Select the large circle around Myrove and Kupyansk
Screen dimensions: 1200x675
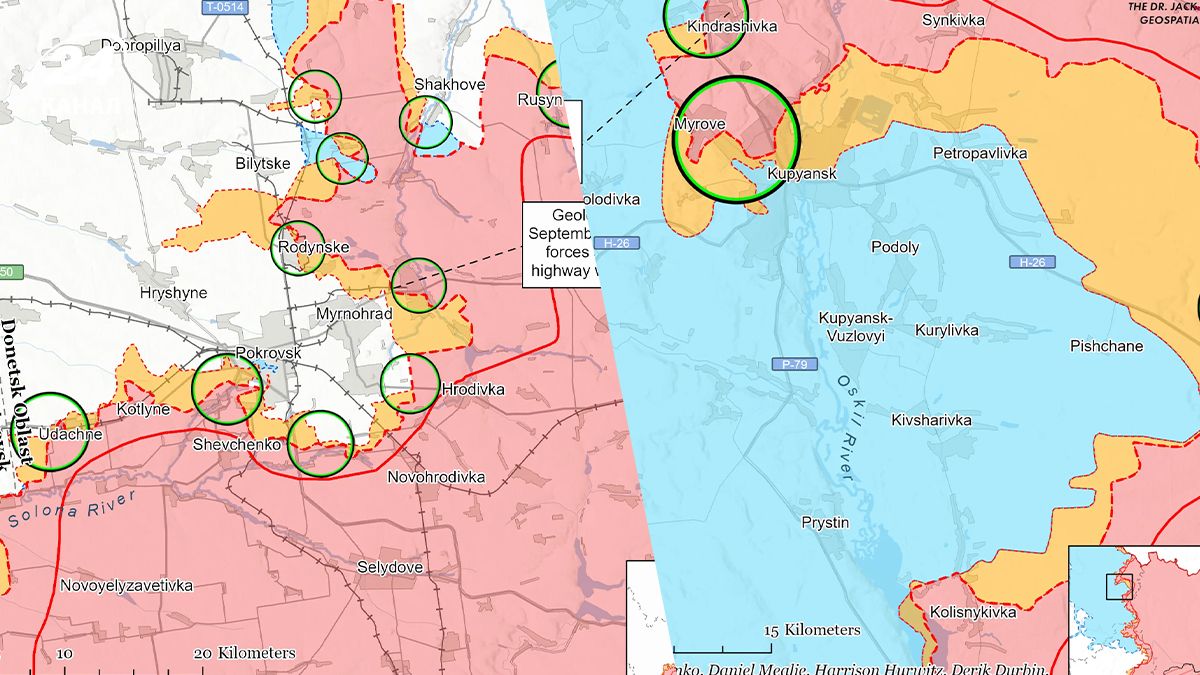click(736, 139)
